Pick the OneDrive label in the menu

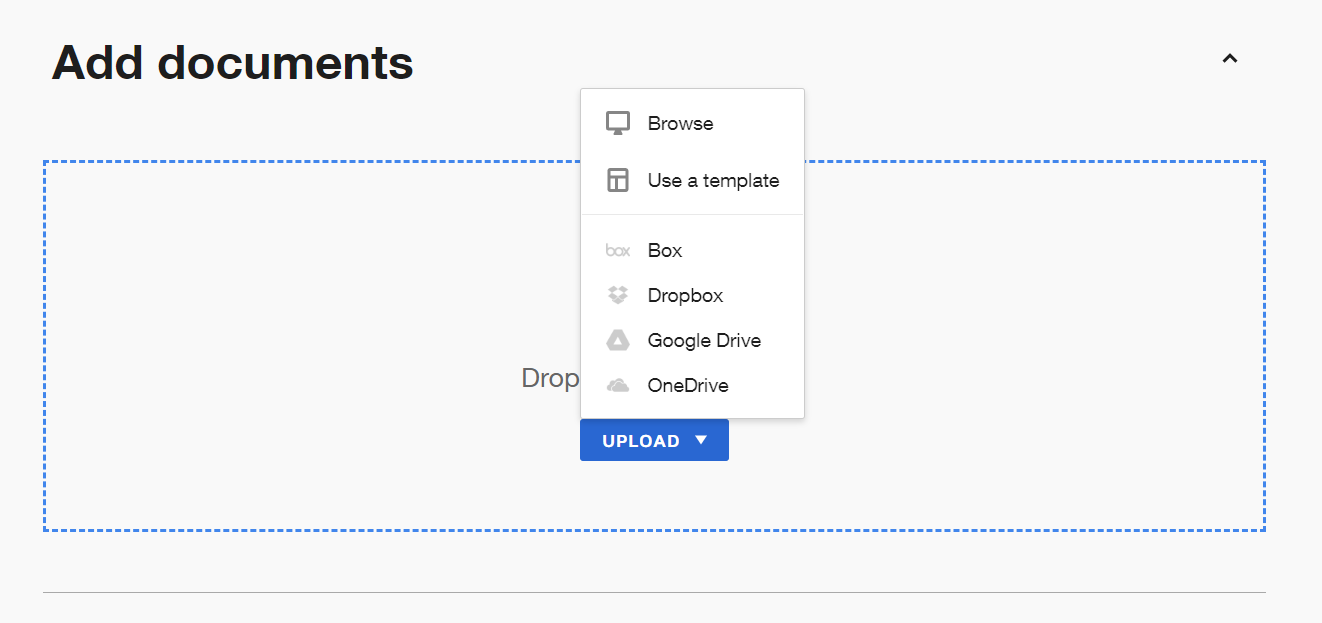[688, 386]
